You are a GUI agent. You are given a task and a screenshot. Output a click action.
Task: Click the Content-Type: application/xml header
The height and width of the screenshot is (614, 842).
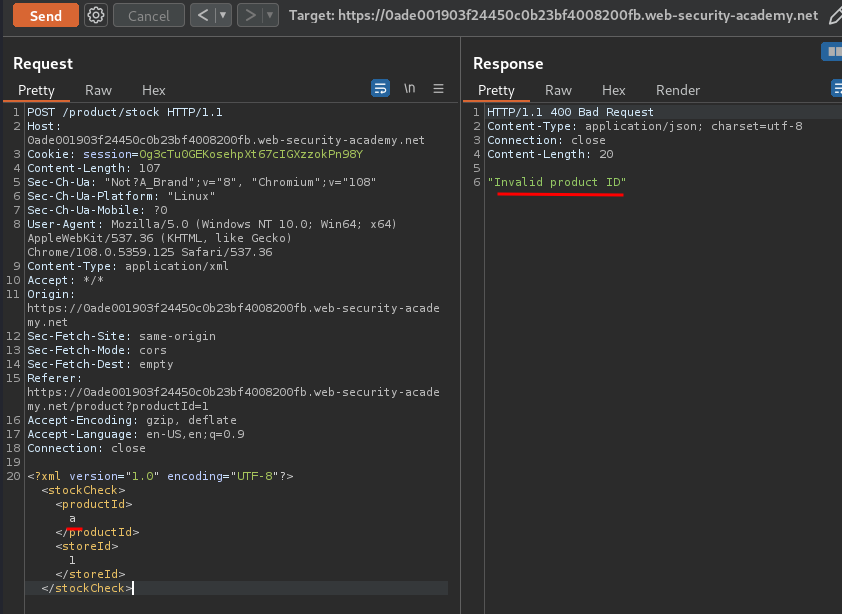128,266
